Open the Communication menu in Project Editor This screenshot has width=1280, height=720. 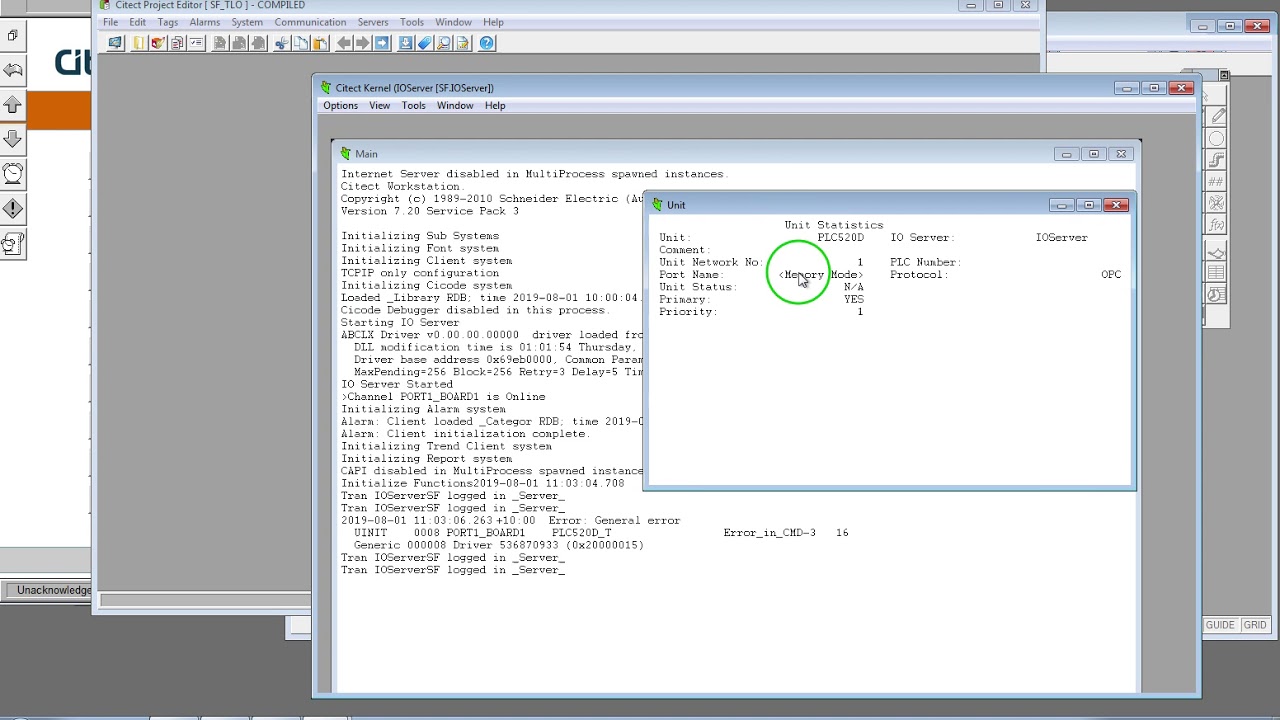click(310, 22)
